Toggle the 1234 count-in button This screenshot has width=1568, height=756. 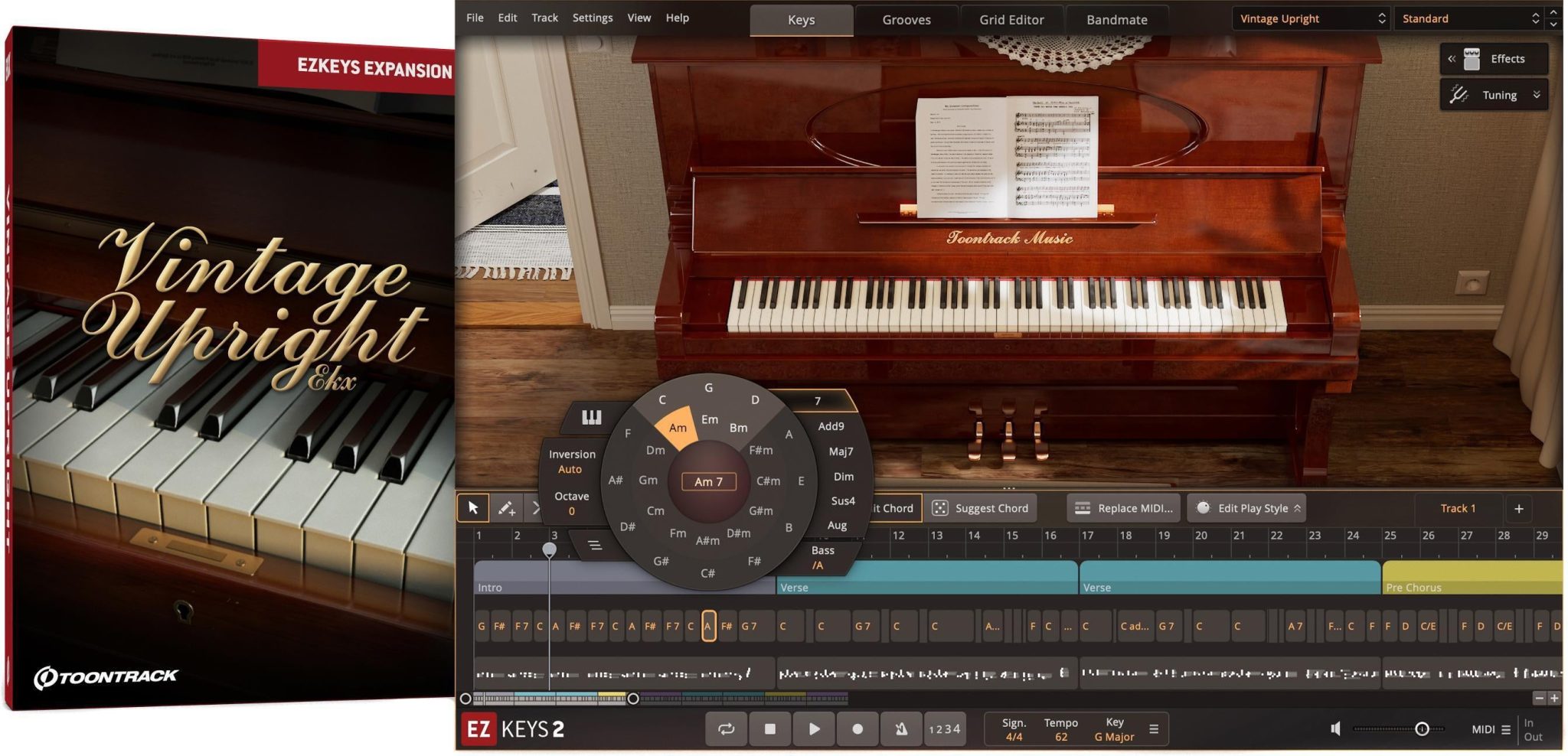pos(944,729)
